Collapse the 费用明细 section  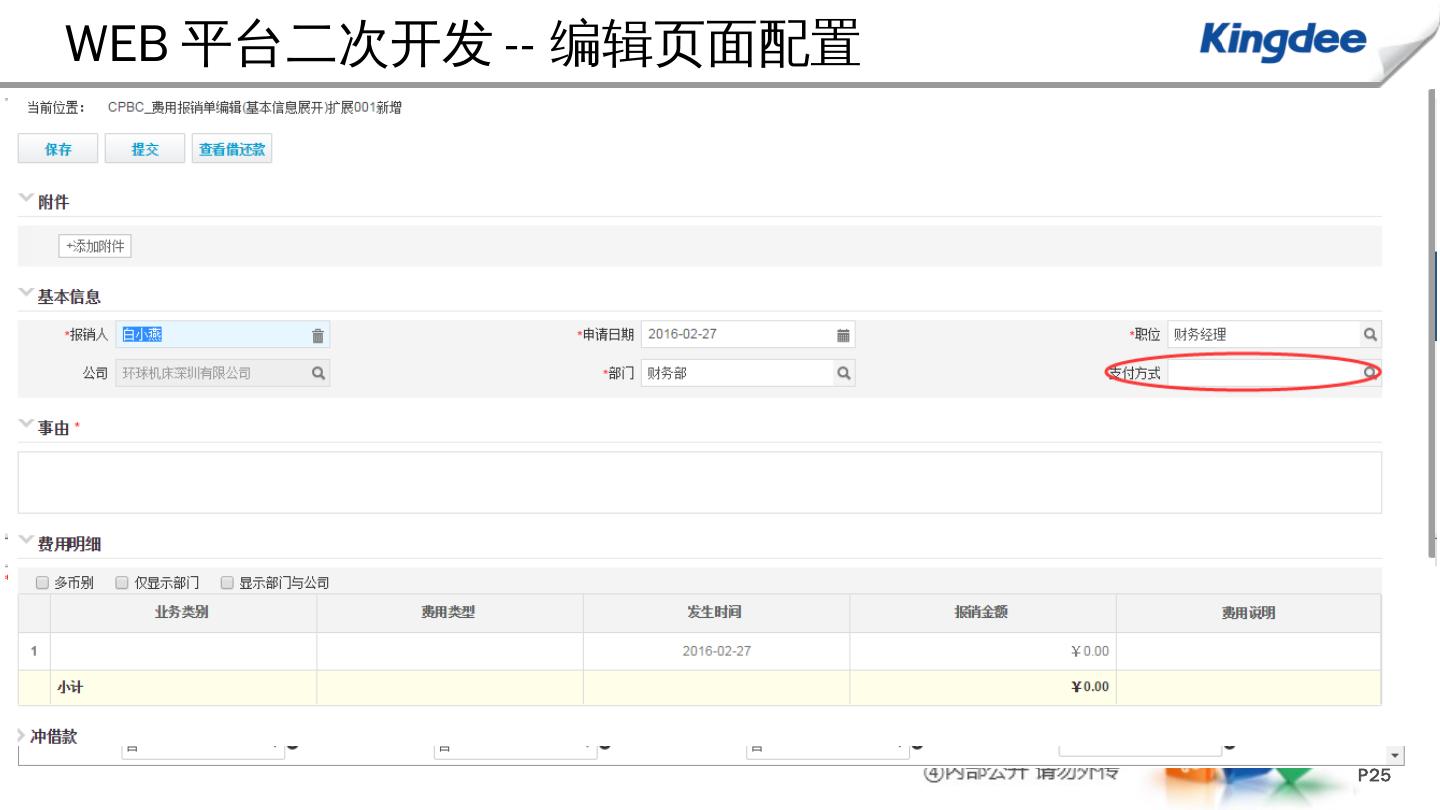point(26,543)
